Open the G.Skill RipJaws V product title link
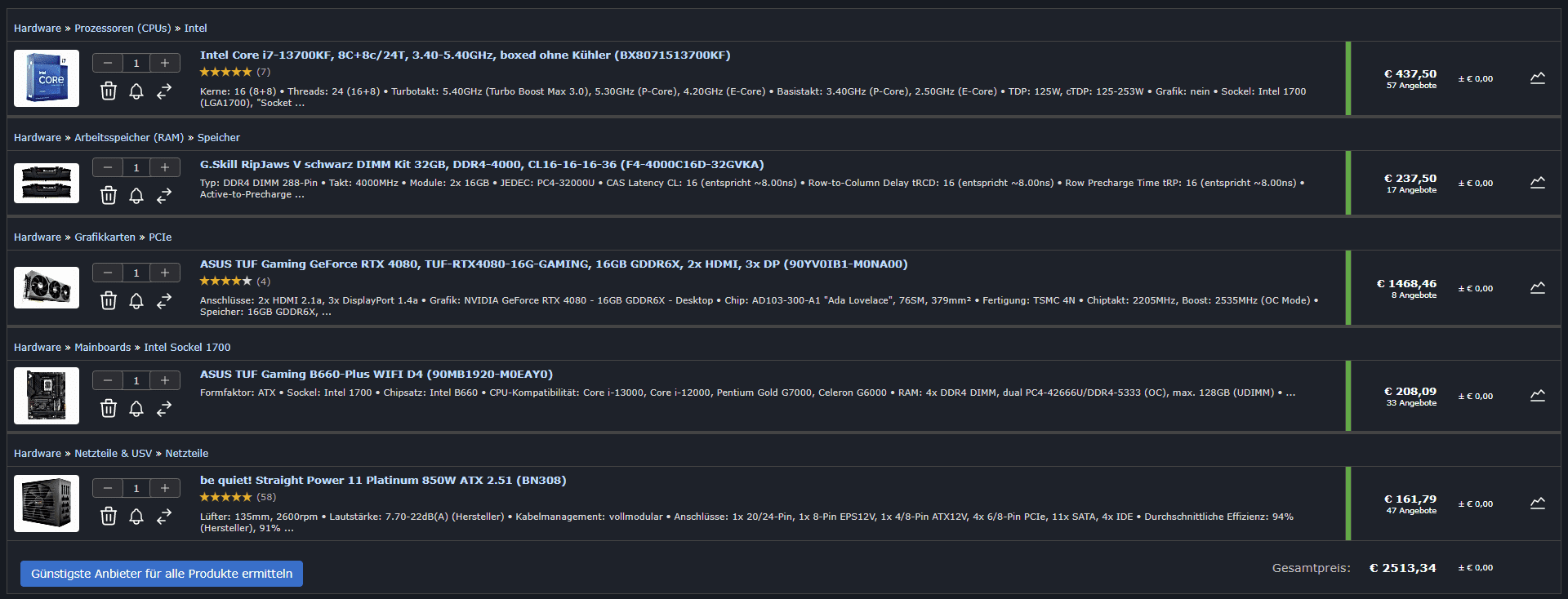This screenshot has height=599, width=1568. click(x=482, y=164)
